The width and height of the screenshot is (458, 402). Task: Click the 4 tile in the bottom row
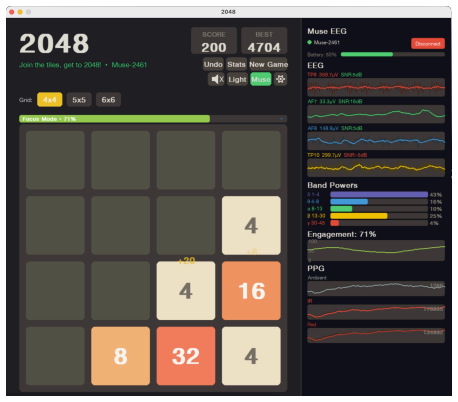(251, 356)
